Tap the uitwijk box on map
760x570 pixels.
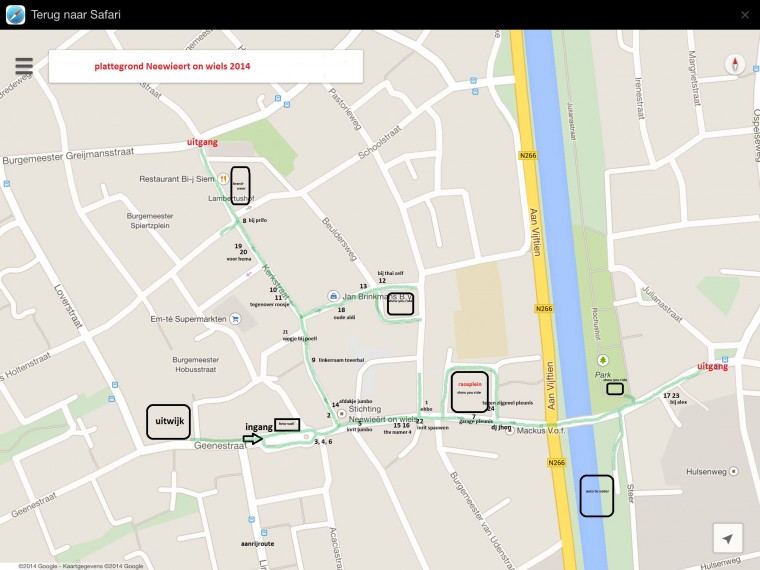(x=167, y=422)
